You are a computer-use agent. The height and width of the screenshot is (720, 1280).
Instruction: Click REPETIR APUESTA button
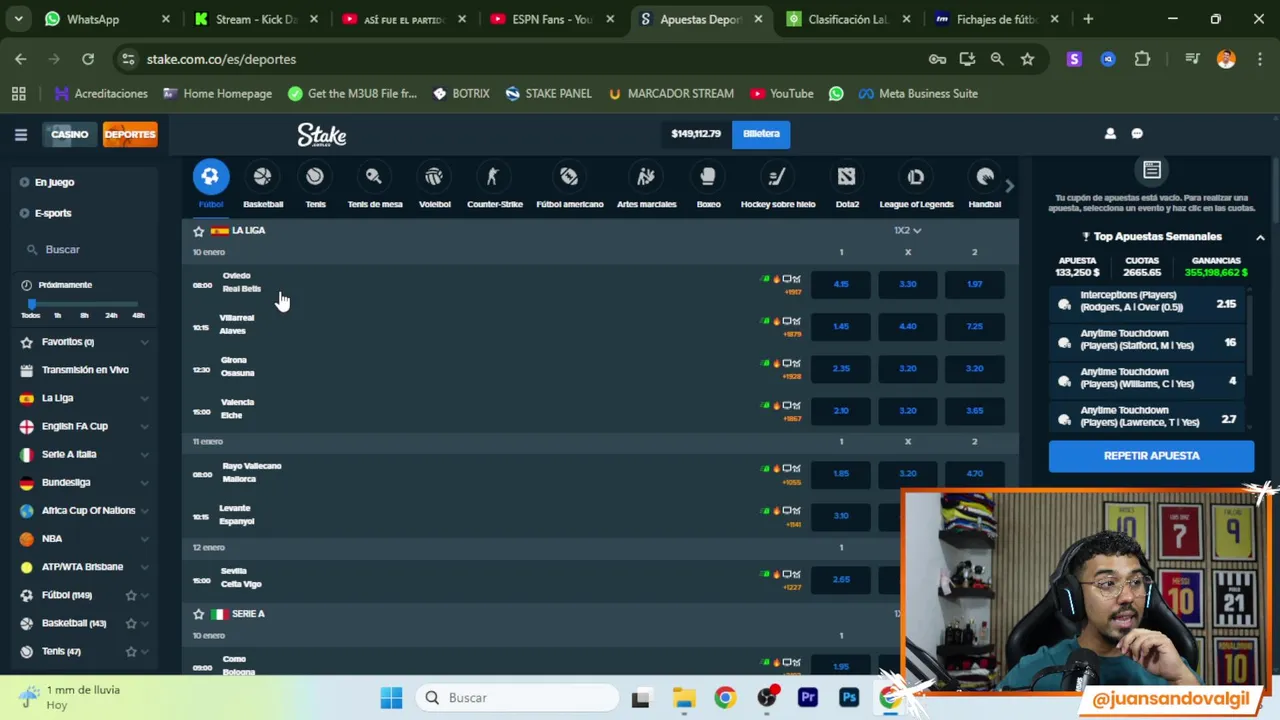[x=1151, y=456]
